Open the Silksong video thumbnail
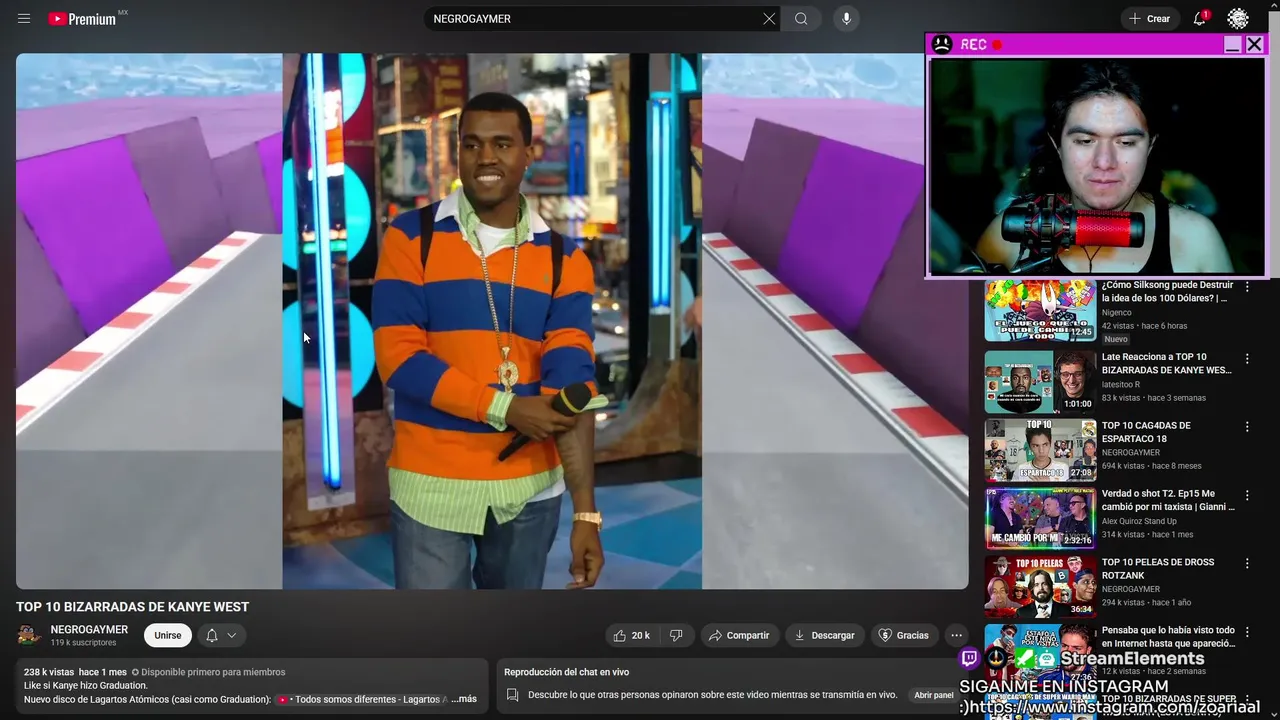1280x720 pixels. tap(1040, 311)
